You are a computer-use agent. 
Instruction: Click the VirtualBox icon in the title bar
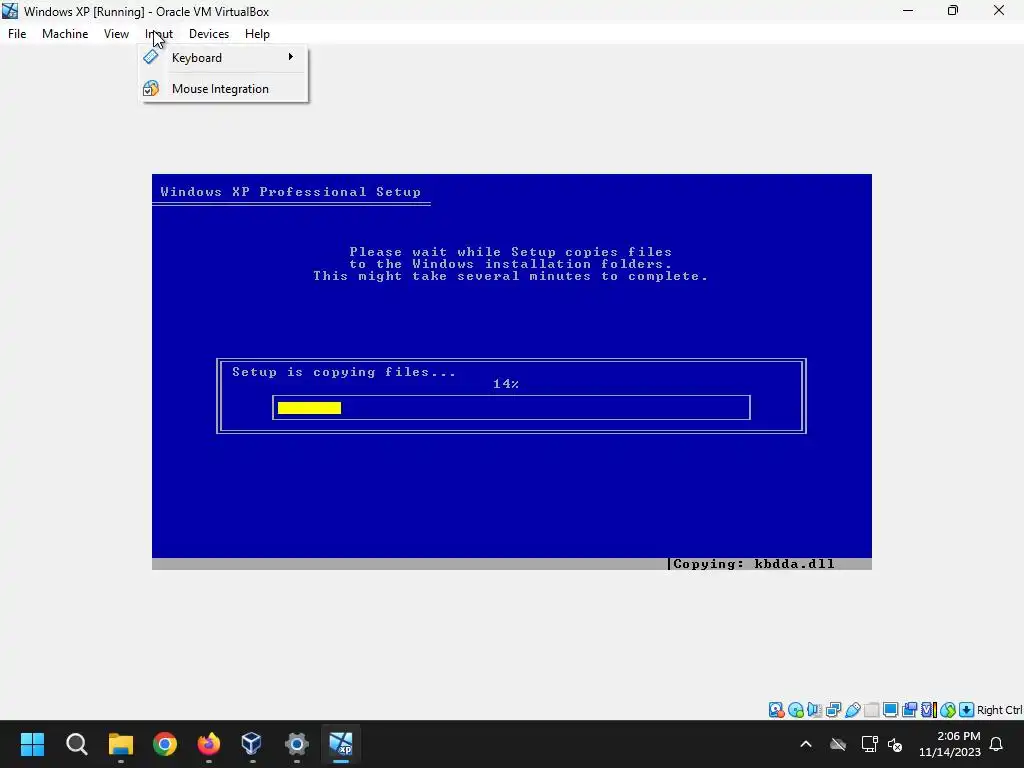pos(10,11)
